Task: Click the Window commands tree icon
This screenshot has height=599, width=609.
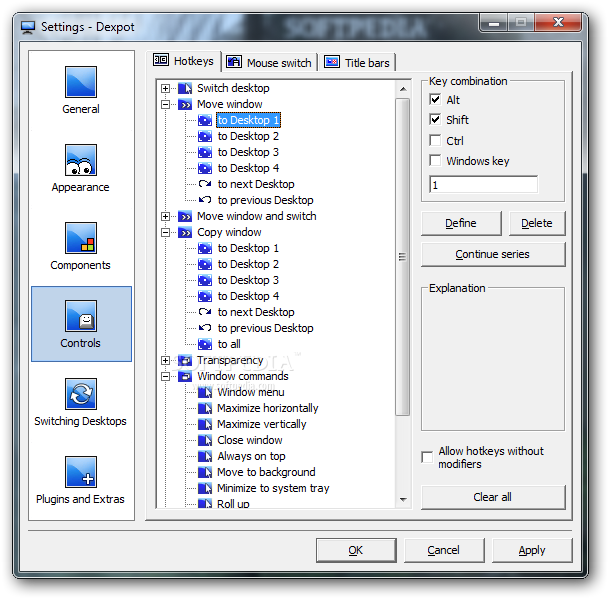Action: 185,376
